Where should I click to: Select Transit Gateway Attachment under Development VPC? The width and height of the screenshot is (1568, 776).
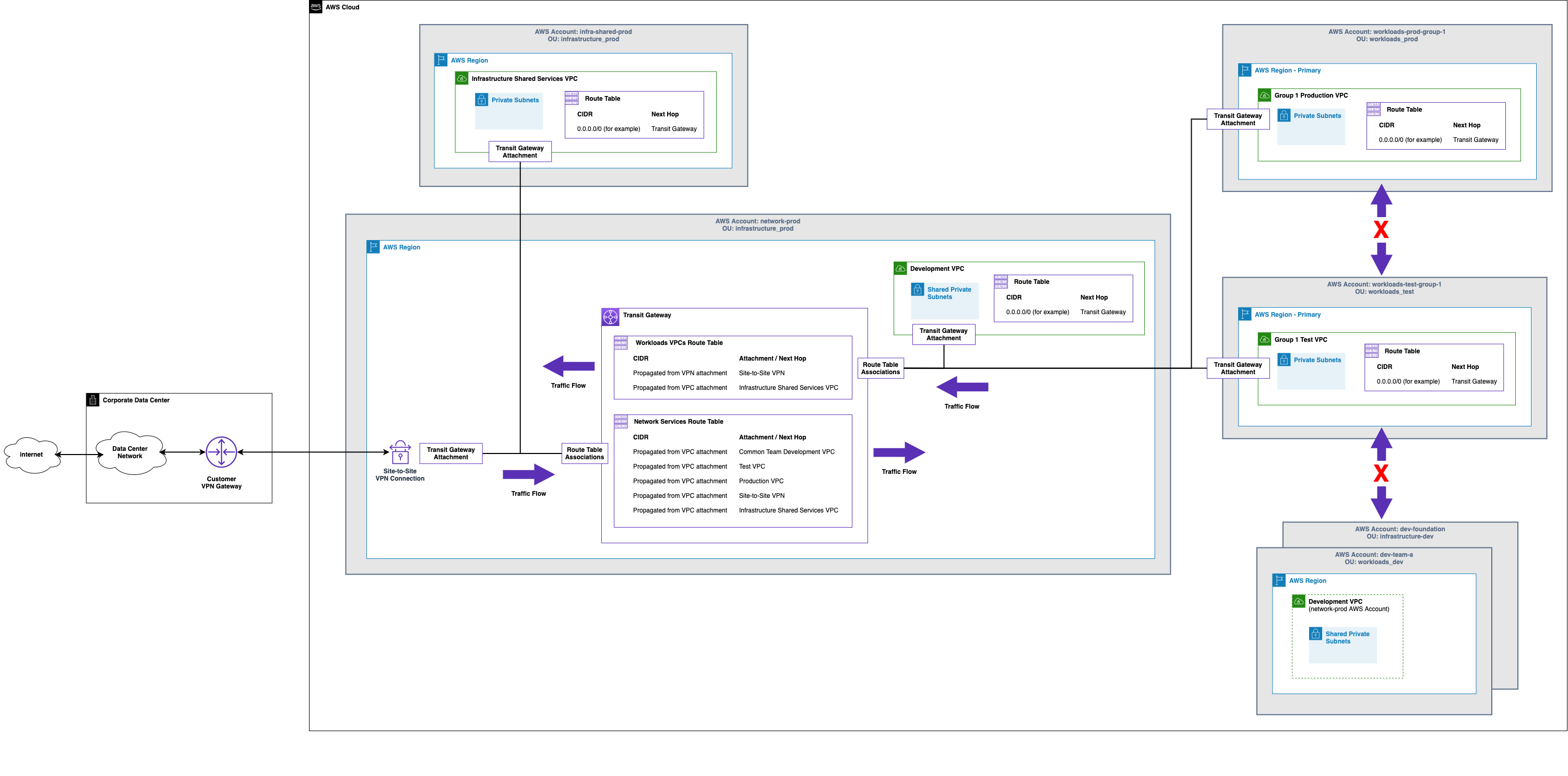tap(944, 334)
